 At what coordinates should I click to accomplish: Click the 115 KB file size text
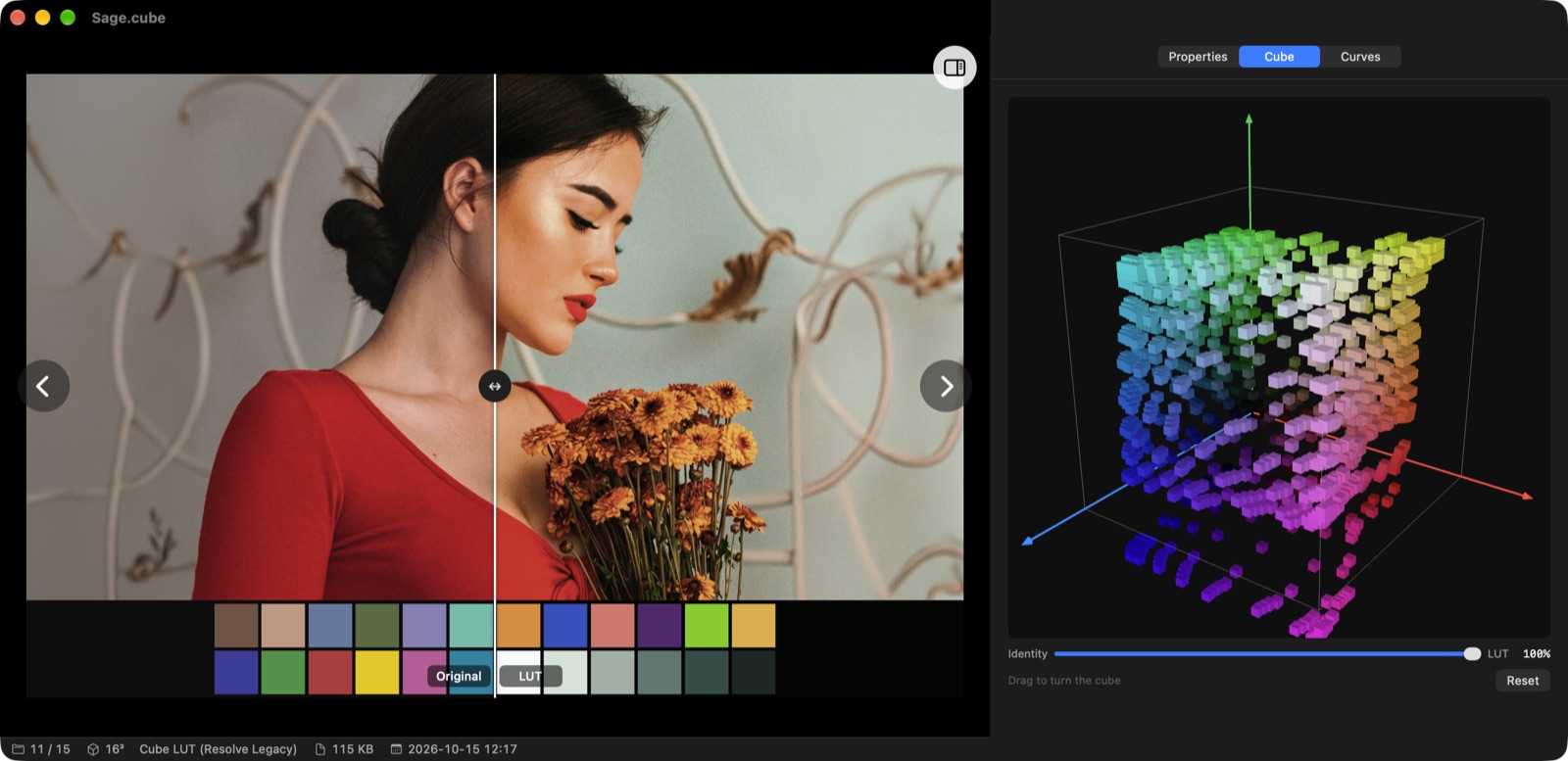pyautogui.click(x=353, y=749)
